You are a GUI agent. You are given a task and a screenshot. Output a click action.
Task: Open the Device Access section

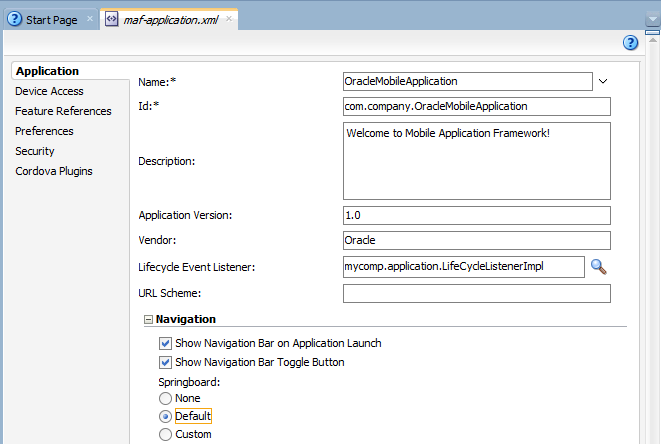click(49, 91)
